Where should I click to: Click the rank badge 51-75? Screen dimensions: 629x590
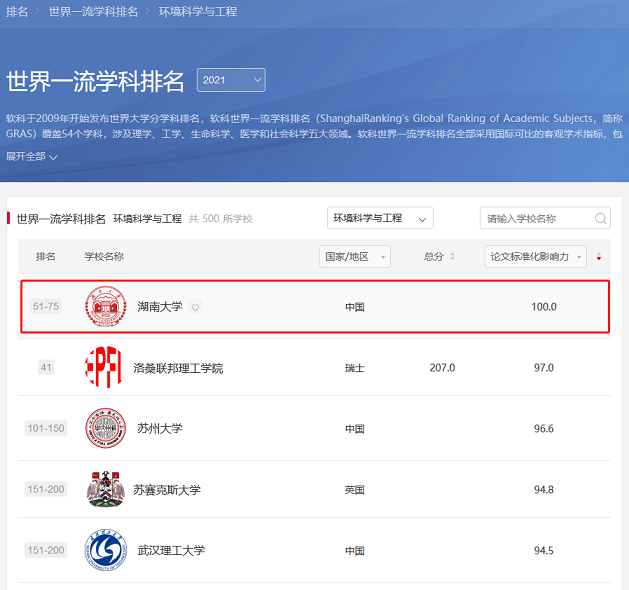tap(46, 306)
